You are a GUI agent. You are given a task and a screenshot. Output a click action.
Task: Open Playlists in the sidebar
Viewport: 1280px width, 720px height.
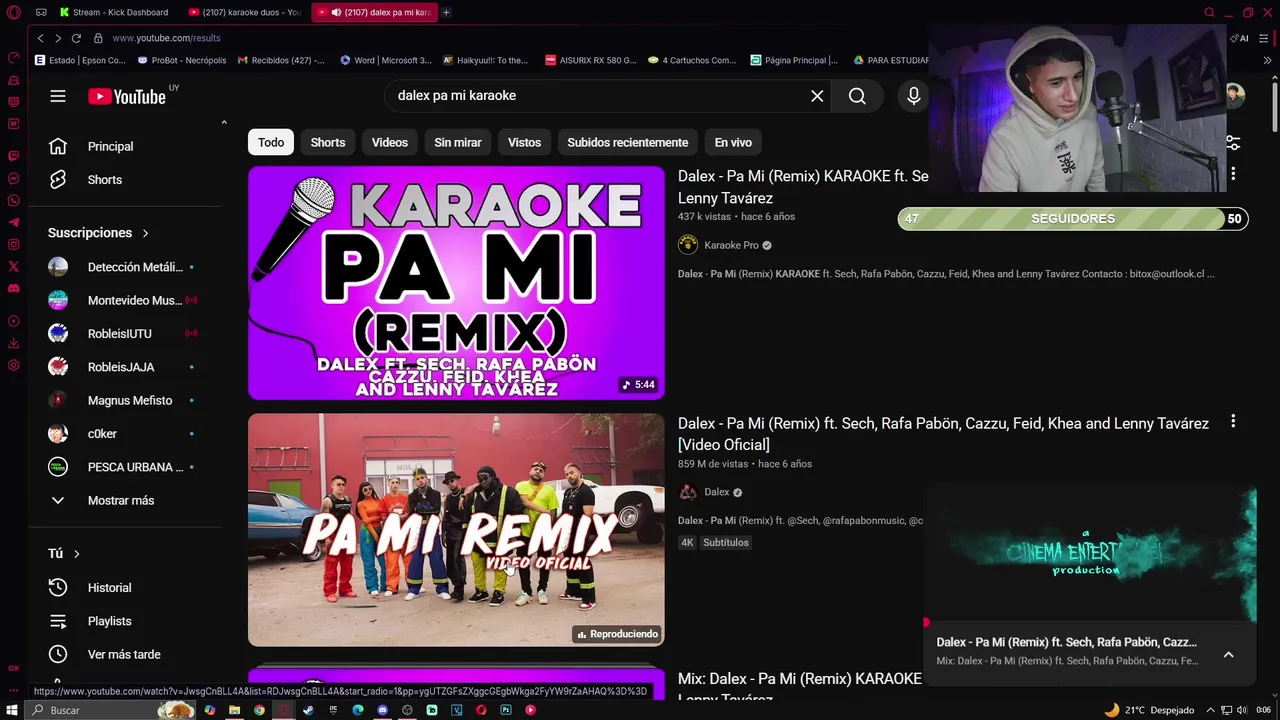click(x=109, y=621)
